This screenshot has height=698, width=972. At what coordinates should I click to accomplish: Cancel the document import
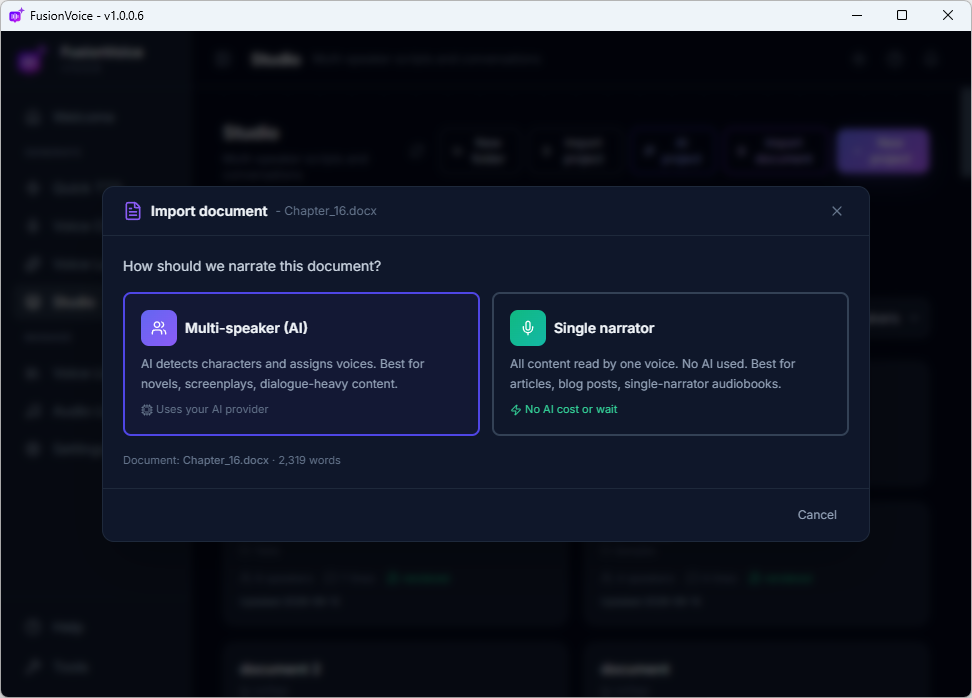(816, 515)
